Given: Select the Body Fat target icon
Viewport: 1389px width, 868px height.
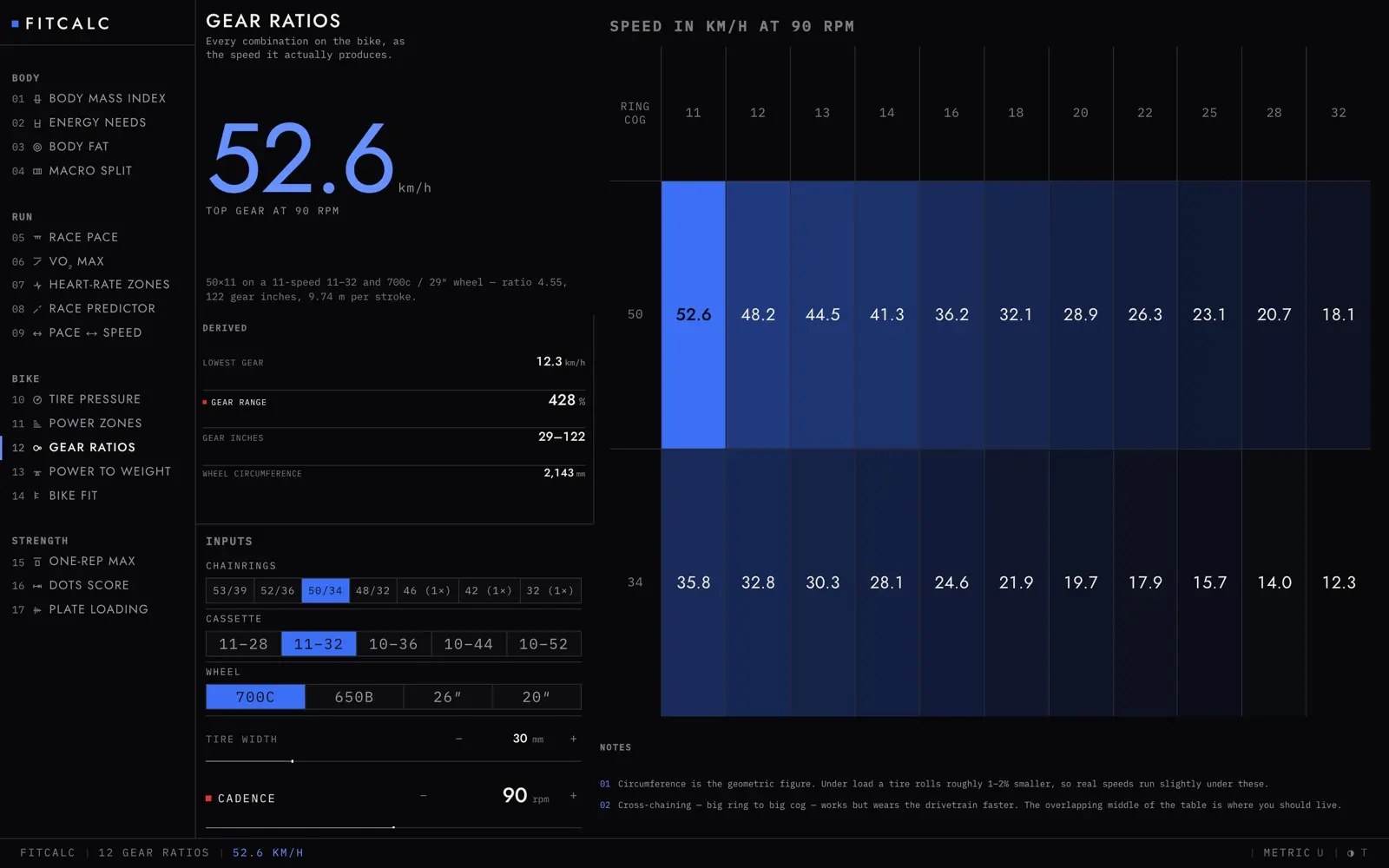Looking at the screenshot, I should pos(37,148).
